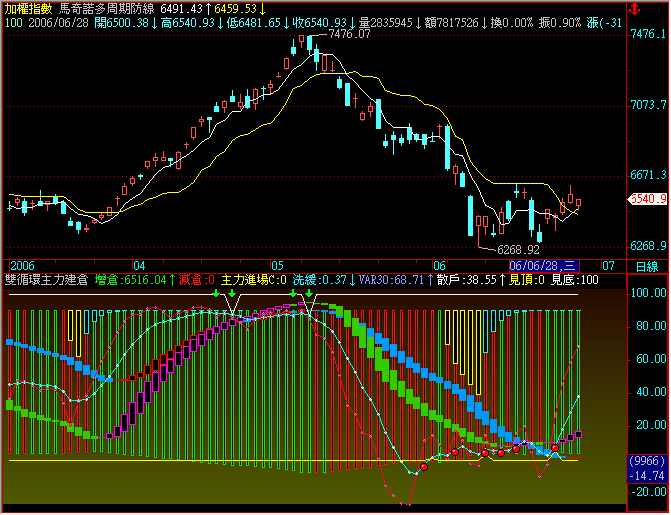Click the low price 低6481.65
671x515 pixels.
click(253, 23)
